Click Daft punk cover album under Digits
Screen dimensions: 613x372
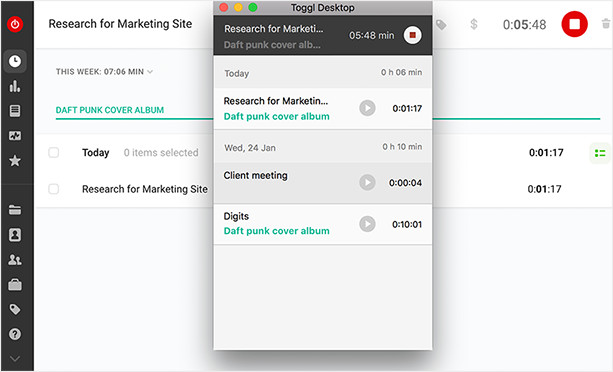(x=276, y=231)
